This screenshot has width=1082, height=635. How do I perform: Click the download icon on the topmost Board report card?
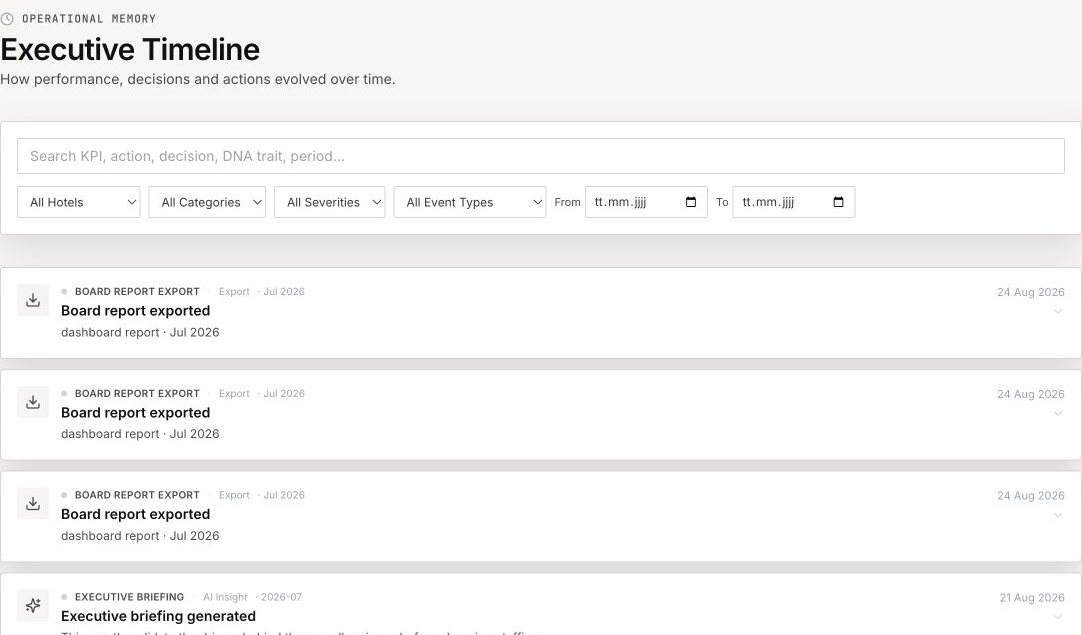tap(32, 300)
